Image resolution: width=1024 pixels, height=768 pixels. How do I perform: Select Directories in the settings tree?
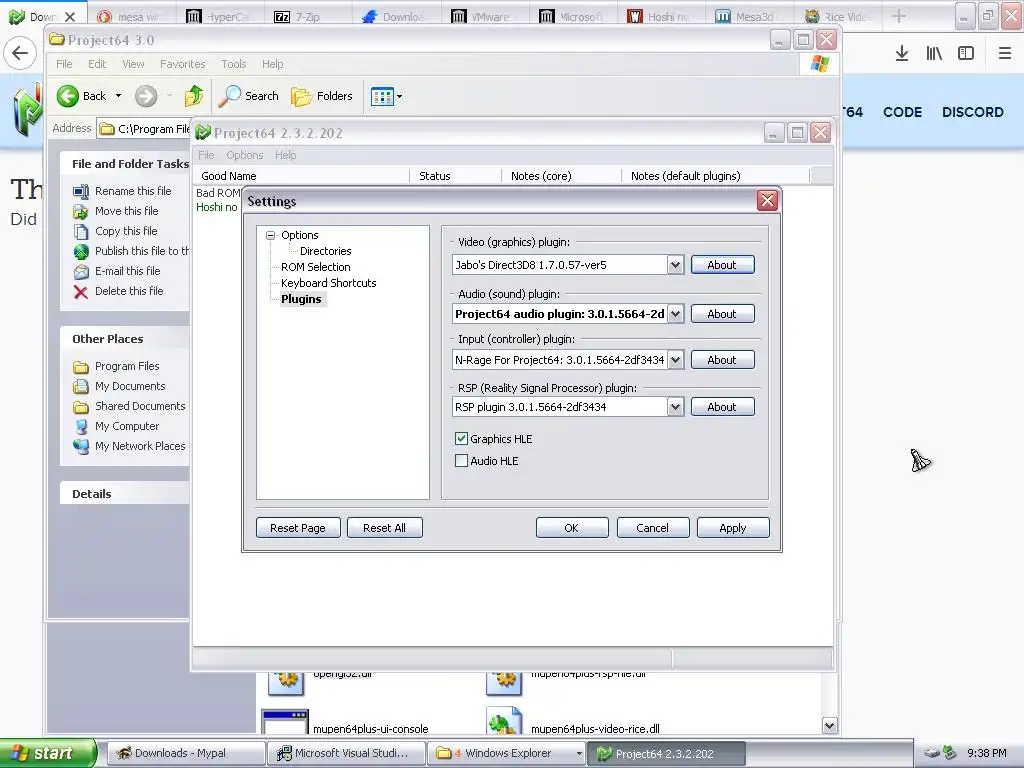coord(325,251)
